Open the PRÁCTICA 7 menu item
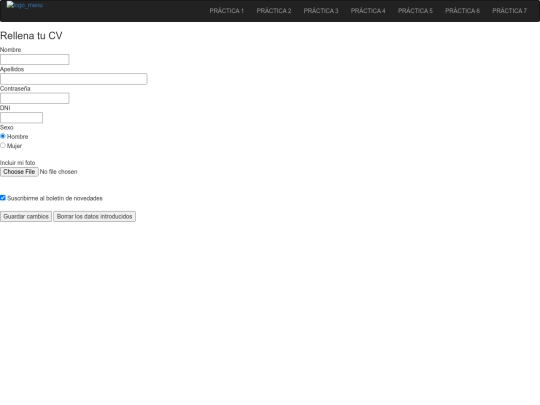The height and width of the screenshot is (405, 540). [510, 11]
